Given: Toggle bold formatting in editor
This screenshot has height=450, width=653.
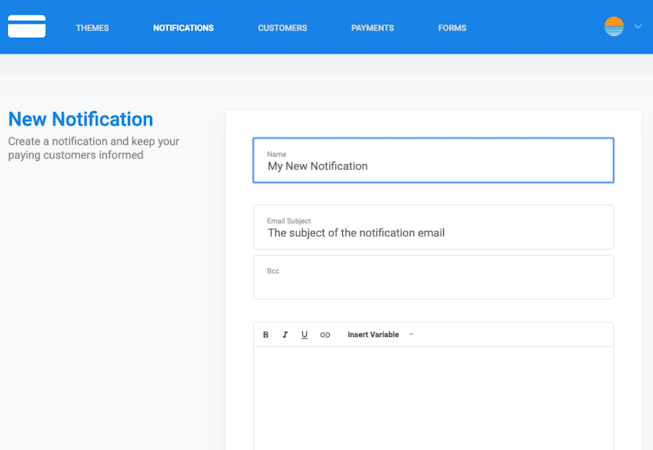Looking at the screenshot, I should point(266,335).
